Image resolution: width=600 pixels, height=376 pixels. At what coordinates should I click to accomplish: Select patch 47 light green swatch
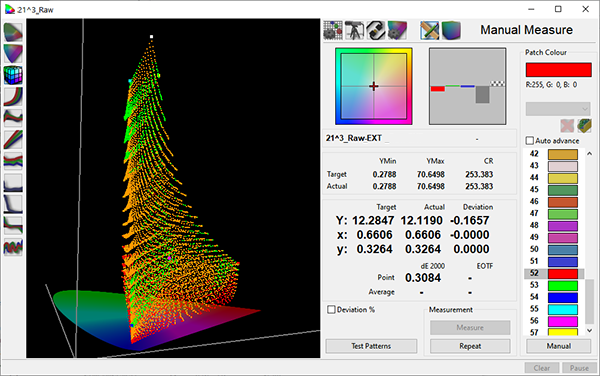pos(563,214)
